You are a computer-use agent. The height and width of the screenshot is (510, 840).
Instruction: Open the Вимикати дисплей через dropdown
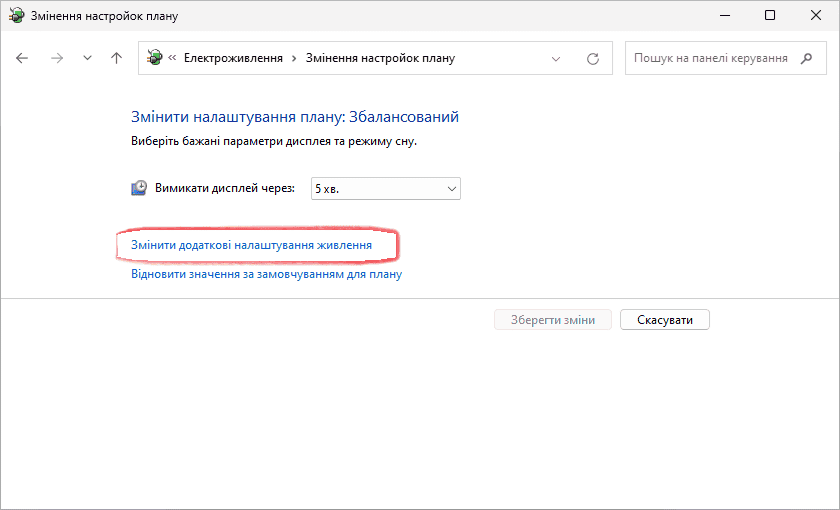(x=386, y=188)
